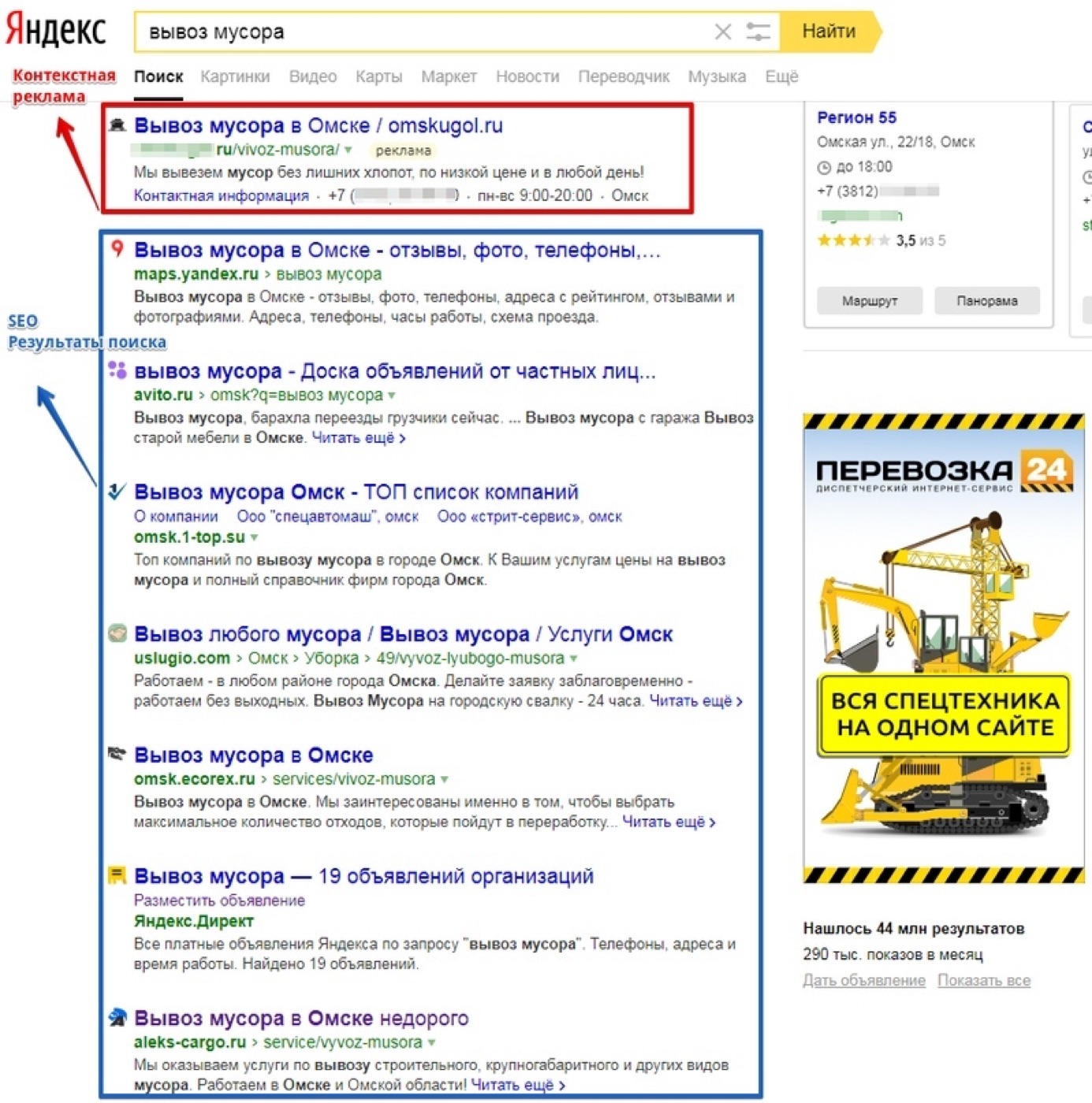Click the uslugio.com favicon
Viewport: 1092px width, 1103px height.
[117, 633]
